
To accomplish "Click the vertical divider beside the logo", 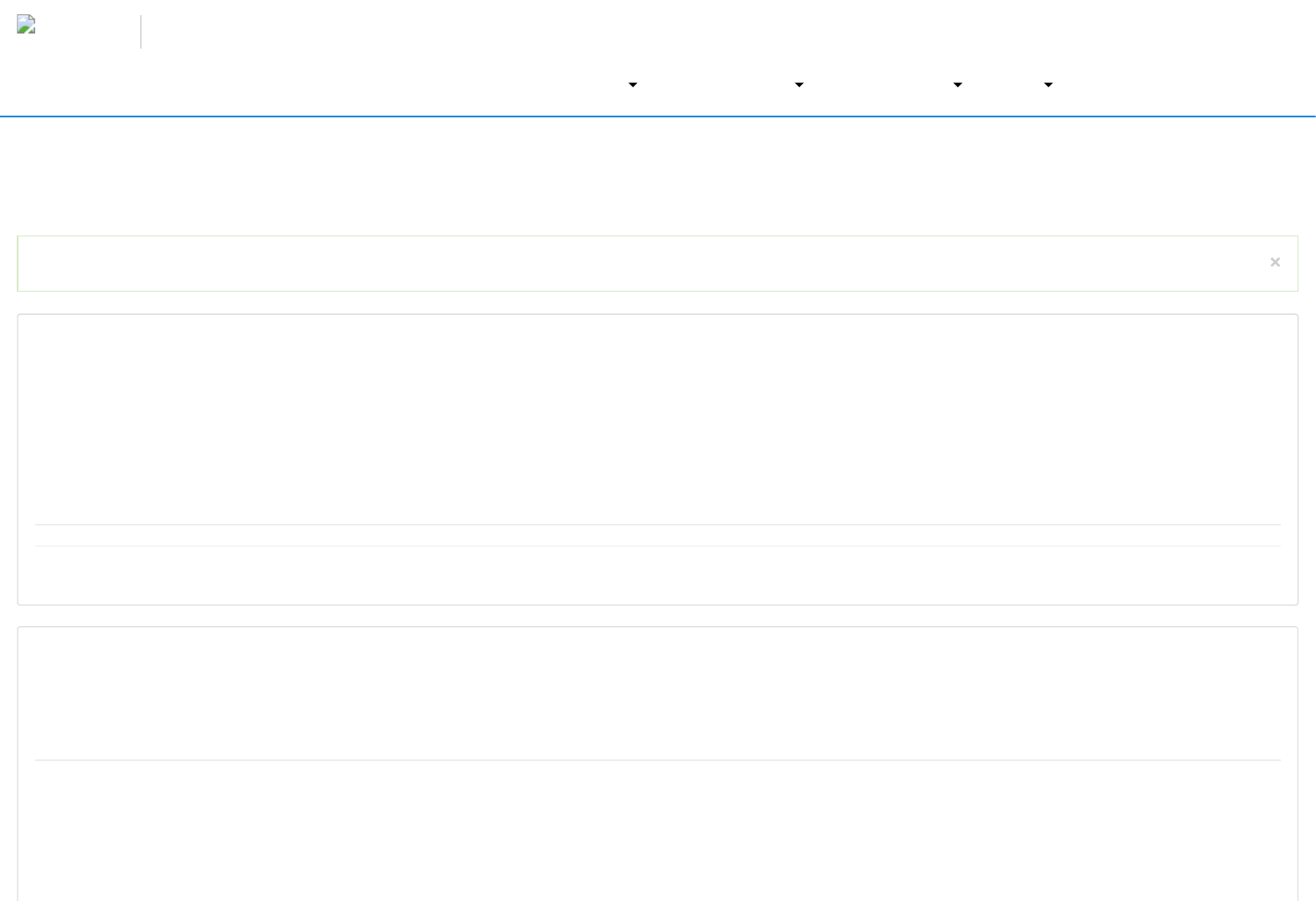I will pos(141,32).
